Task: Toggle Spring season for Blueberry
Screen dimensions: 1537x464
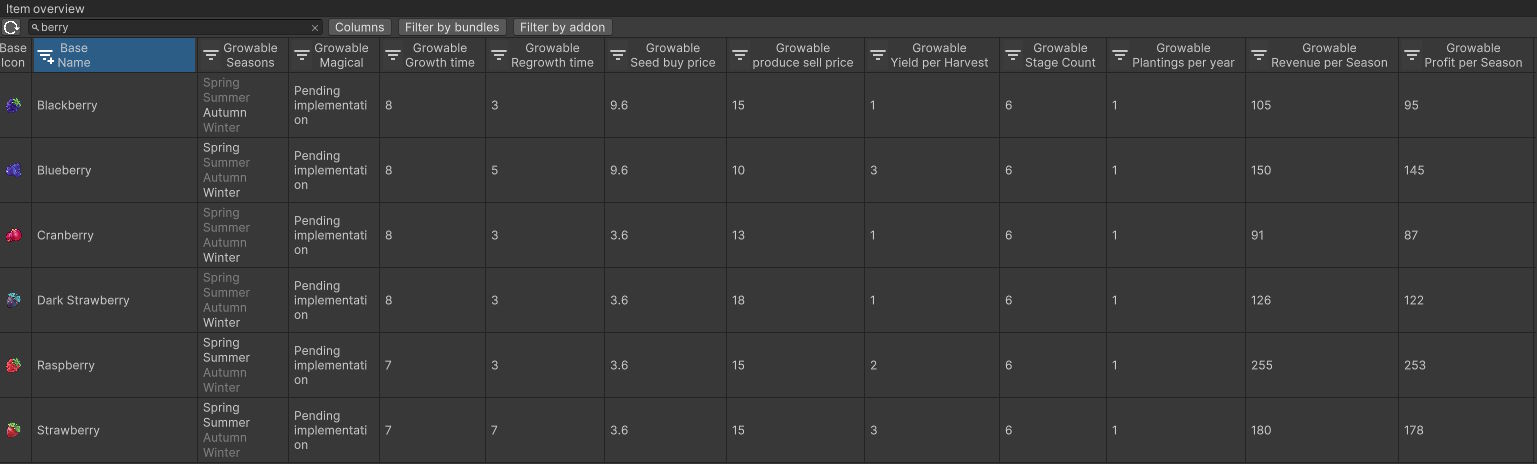Action: click(x=221, y=148)
